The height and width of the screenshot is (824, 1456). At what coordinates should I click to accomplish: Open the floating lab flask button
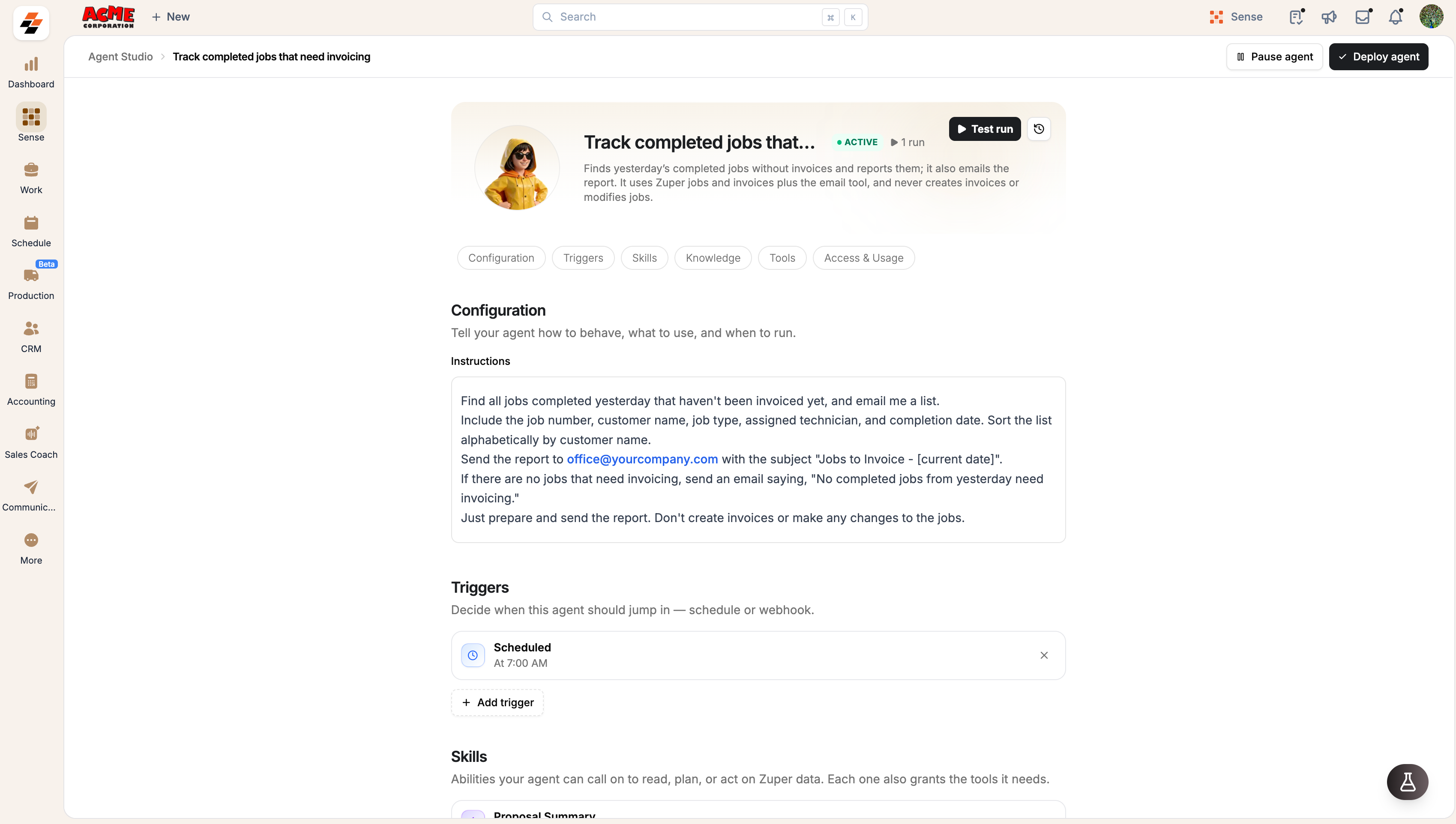[x=1407, y=782]
